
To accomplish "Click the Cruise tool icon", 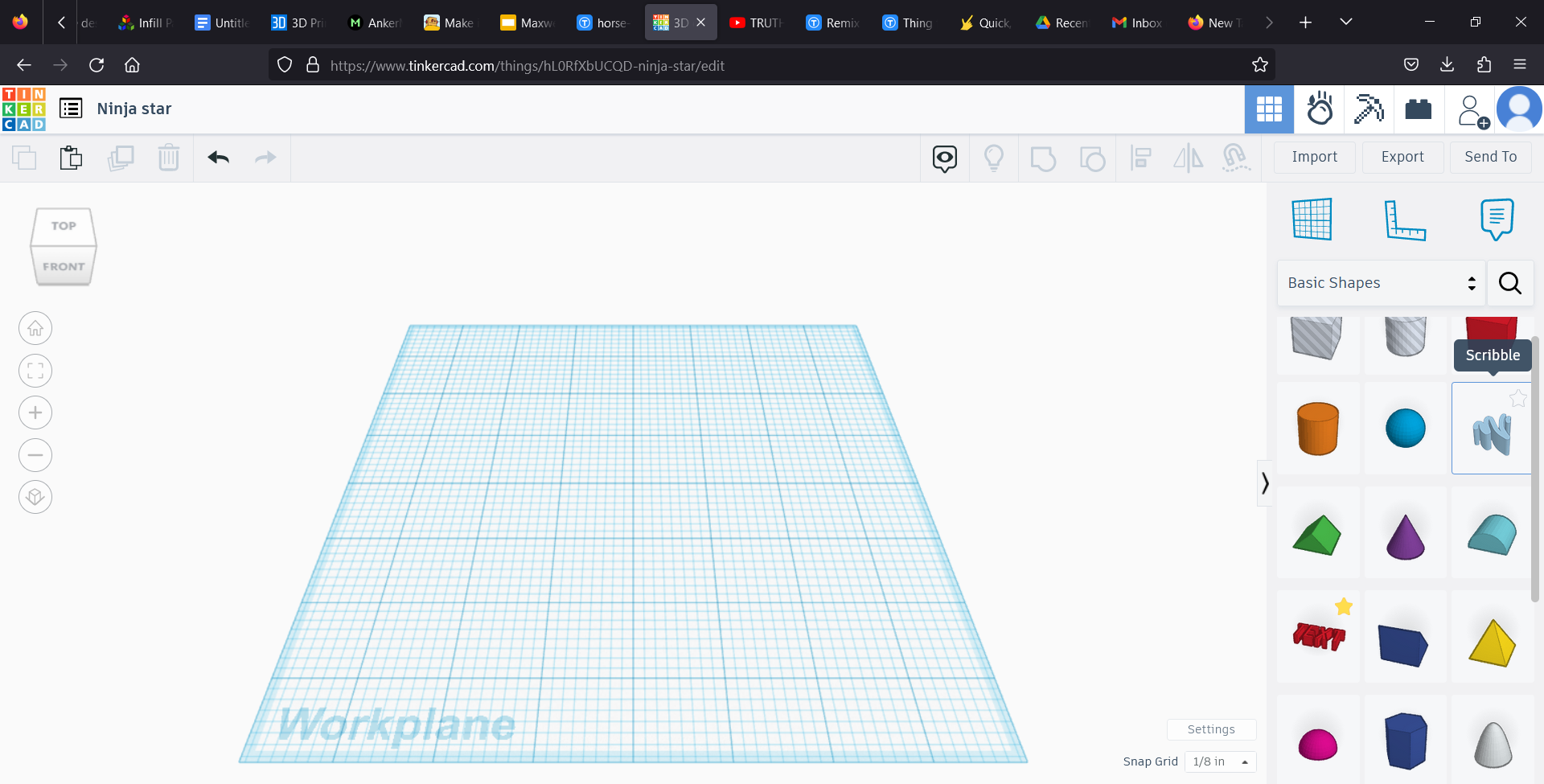I will 1235,158.
